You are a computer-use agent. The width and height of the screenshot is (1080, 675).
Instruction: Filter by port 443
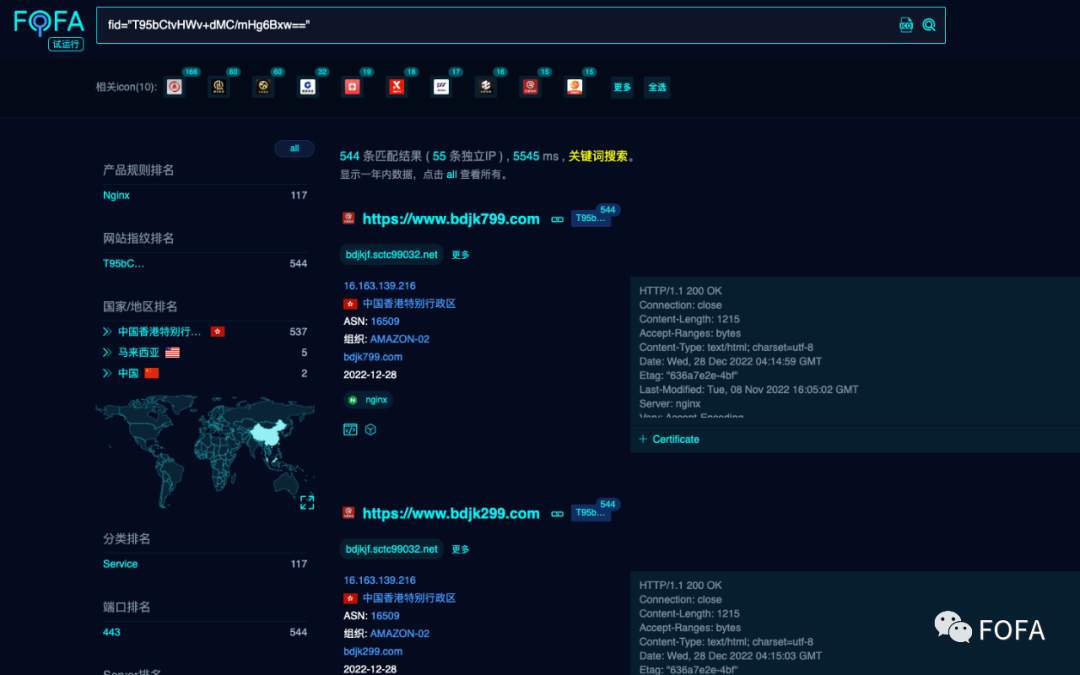112,632
